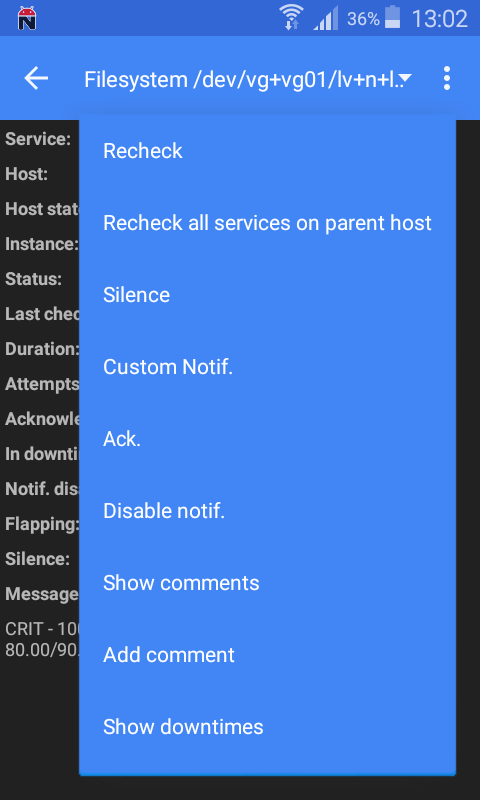This screenshot has width=480, height=800.
Task: Tap the signal strength icon
Action: click(325, 19)
